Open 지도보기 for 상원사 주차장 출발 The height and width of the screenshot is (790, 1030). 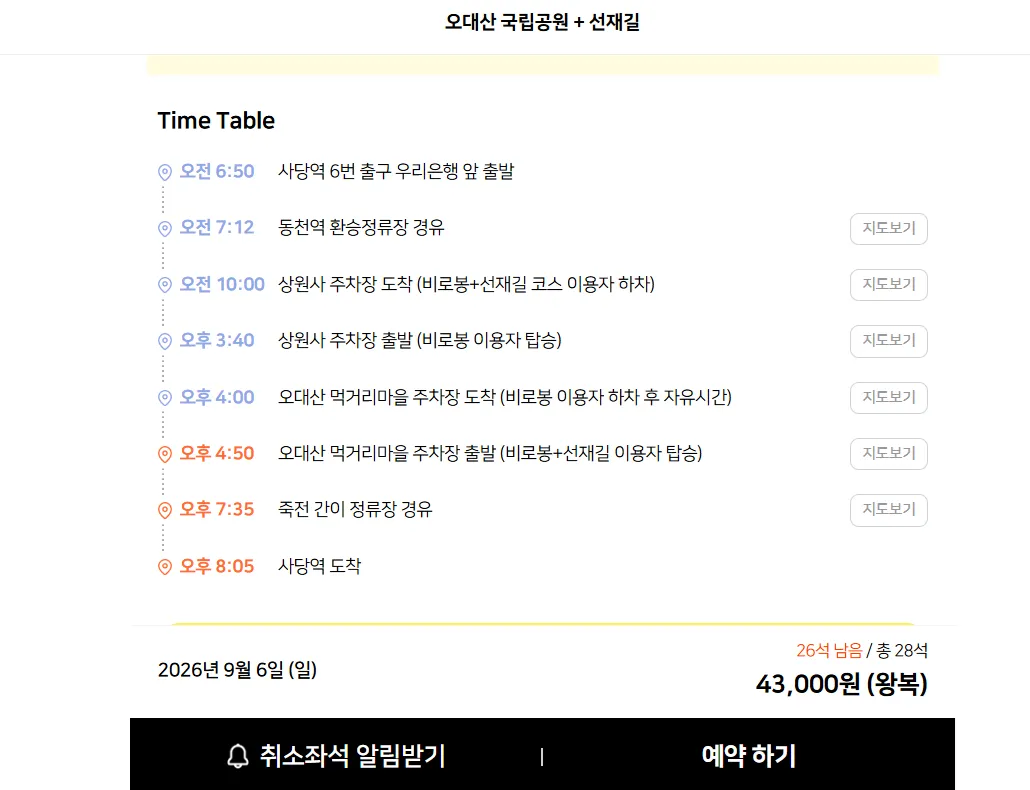pyautogui.click(x=889, y=341)
